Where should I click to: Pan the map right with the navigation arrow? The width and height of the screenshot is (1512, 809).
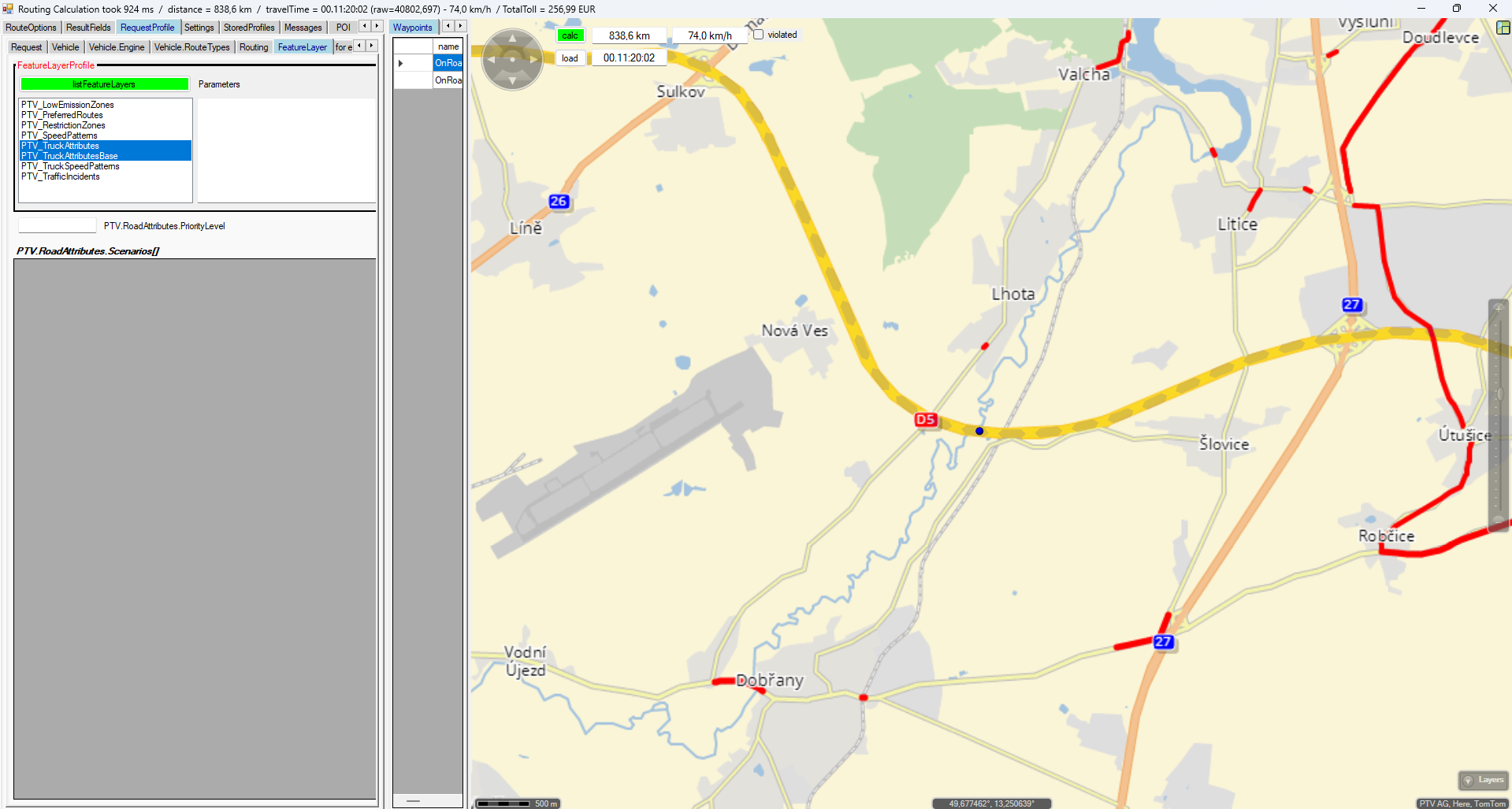pos(534,60)
